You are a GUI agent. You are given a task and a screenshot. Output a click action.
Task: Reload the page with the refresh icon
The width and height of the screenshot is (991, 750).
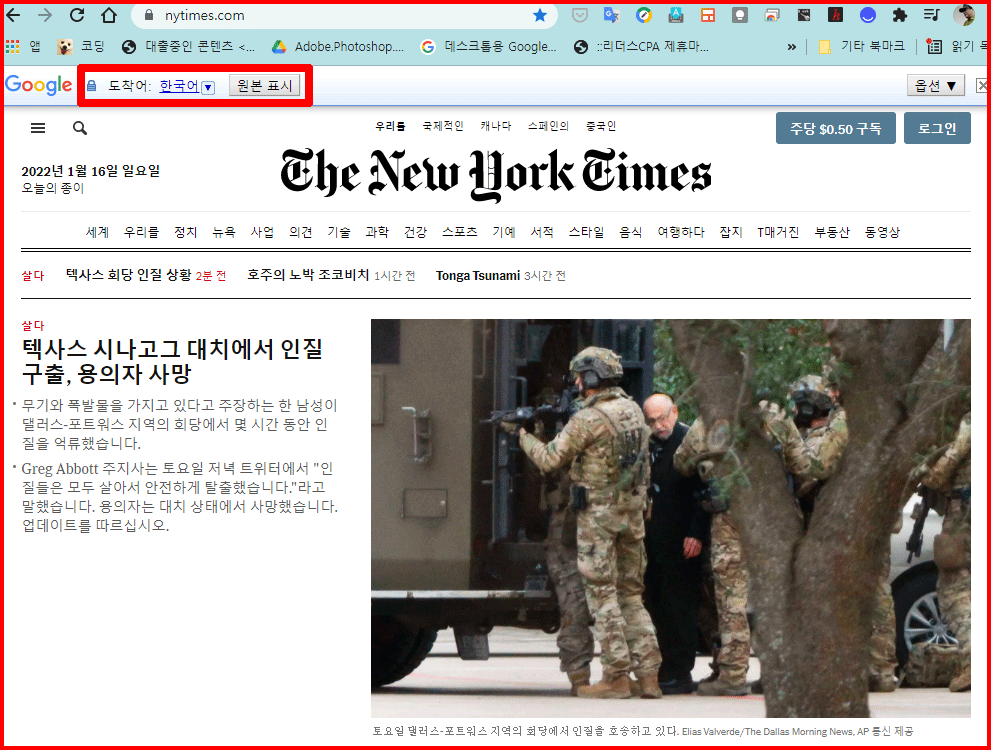tap(77, 15)
